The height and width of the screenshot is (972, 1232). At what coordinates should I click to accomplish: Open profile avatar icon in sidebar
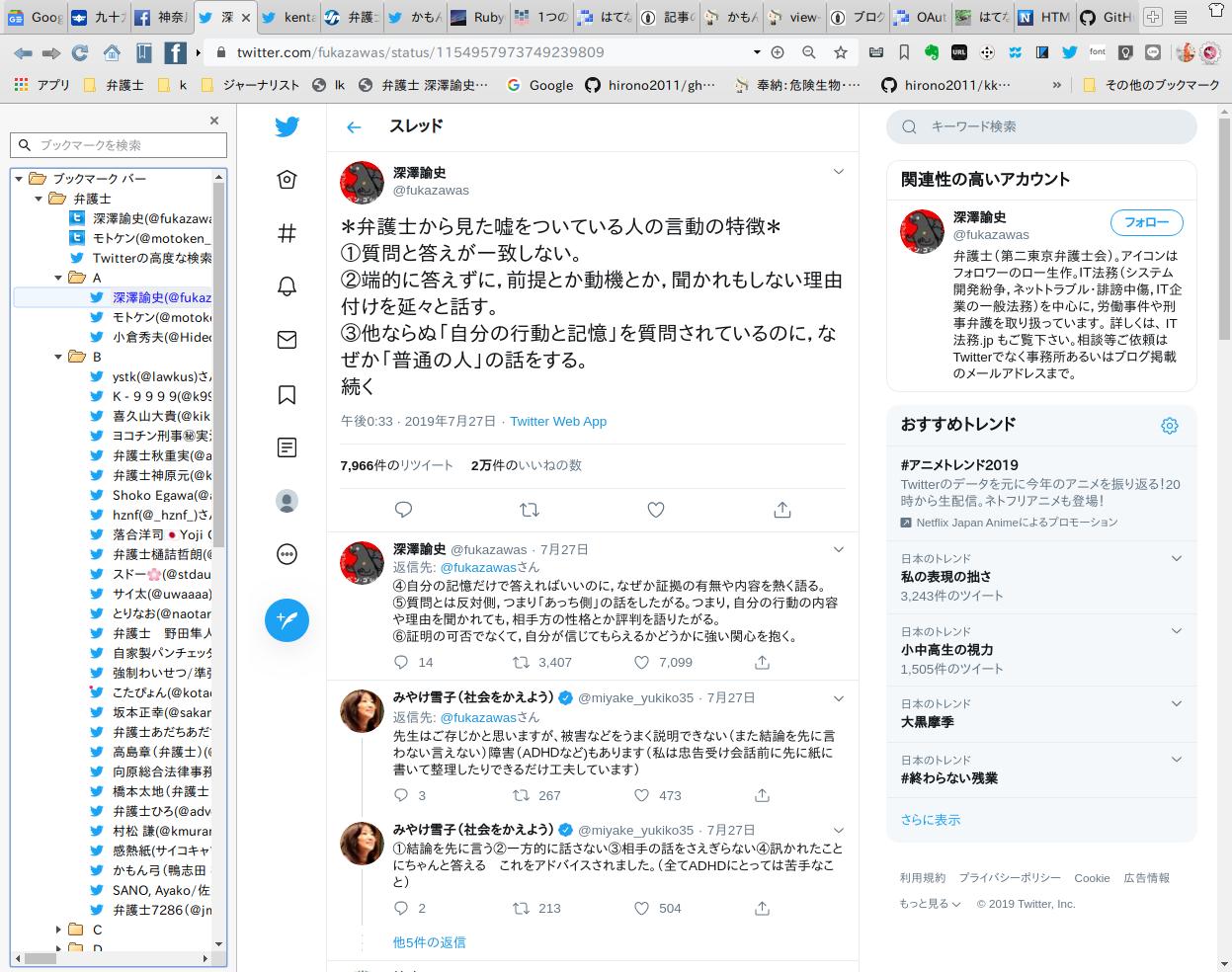(x=287, y=501)
